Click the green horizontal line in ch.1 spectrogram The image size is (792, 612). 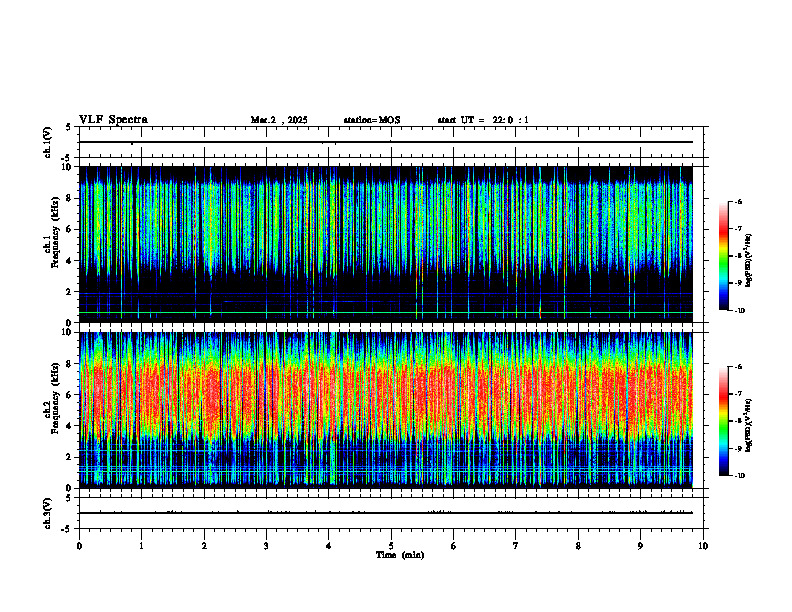[x=386, y=313]
